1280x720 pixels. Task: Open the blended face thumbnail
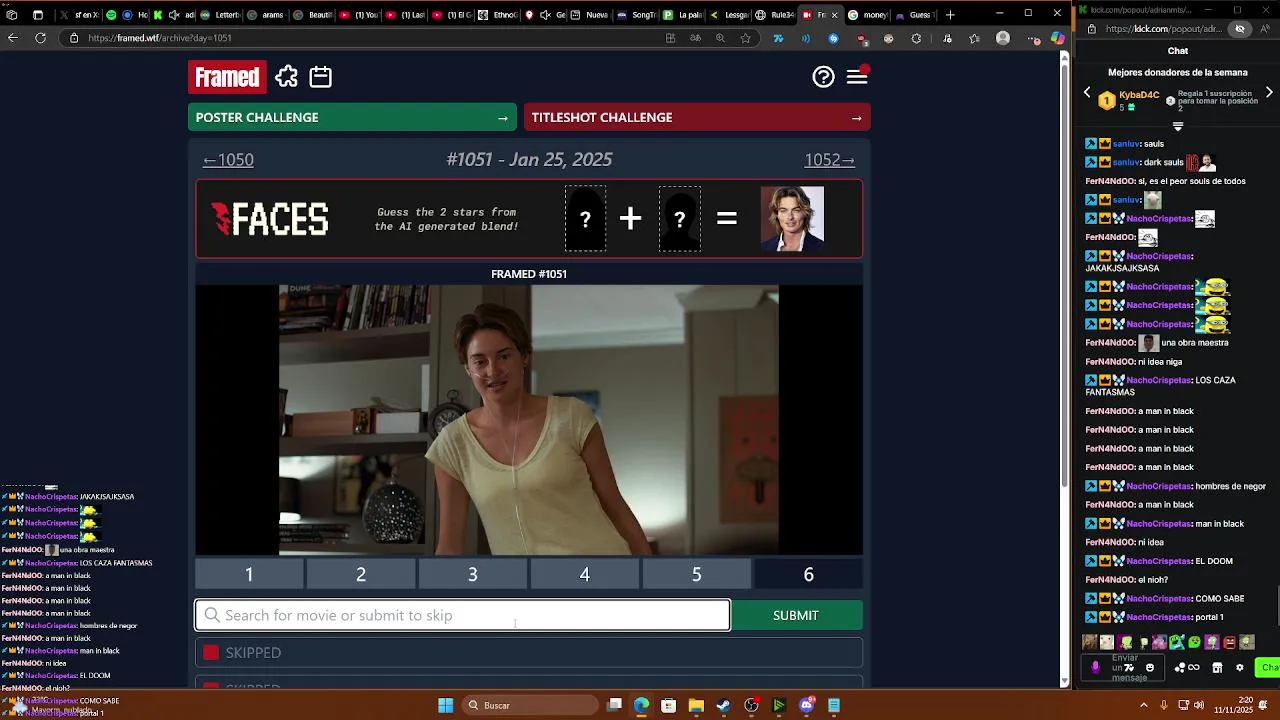(792, 219)
